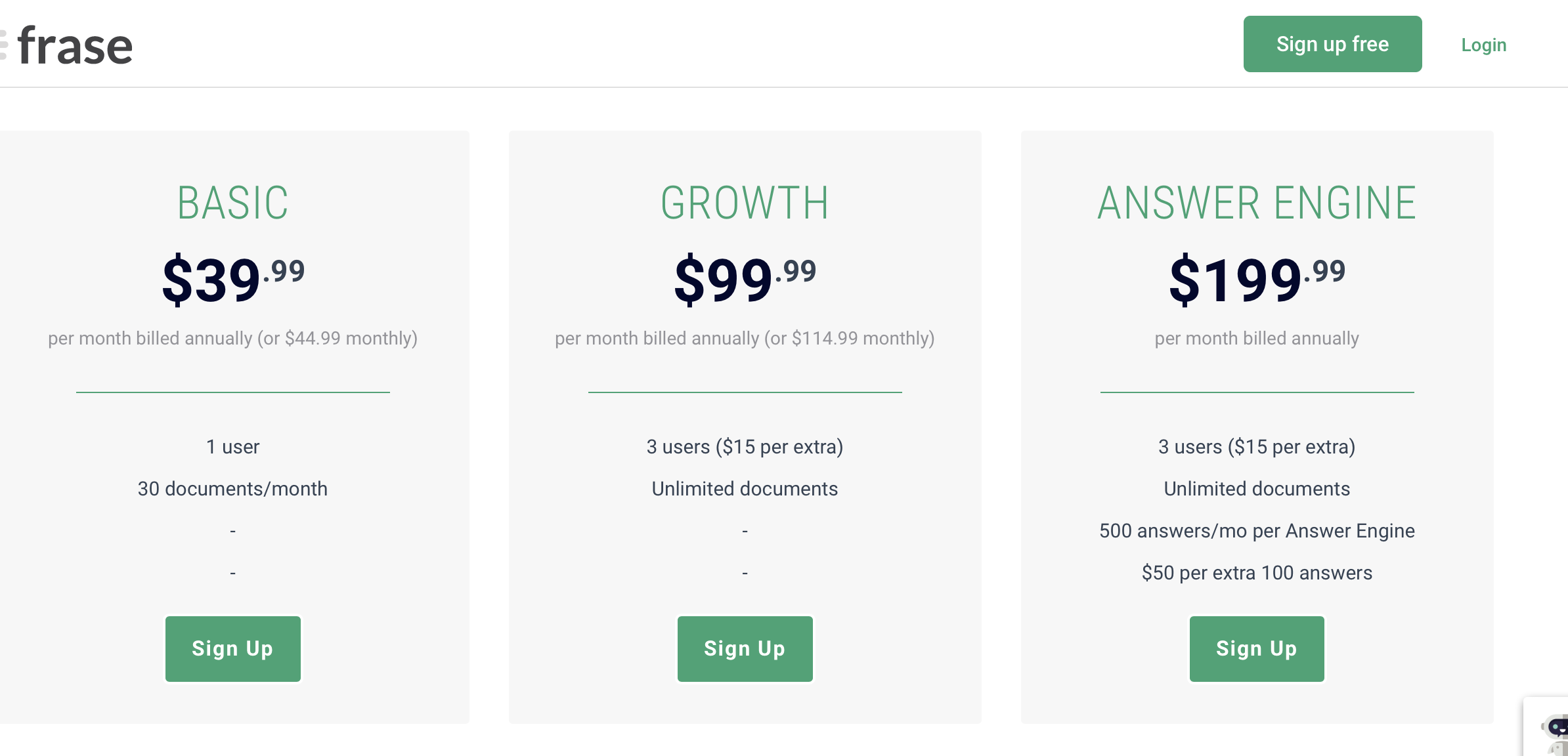This screenshot has height=756, width=1568.
Task: Click the Sign up free button
Action: pyautogui.click(x=1332, y=44)
